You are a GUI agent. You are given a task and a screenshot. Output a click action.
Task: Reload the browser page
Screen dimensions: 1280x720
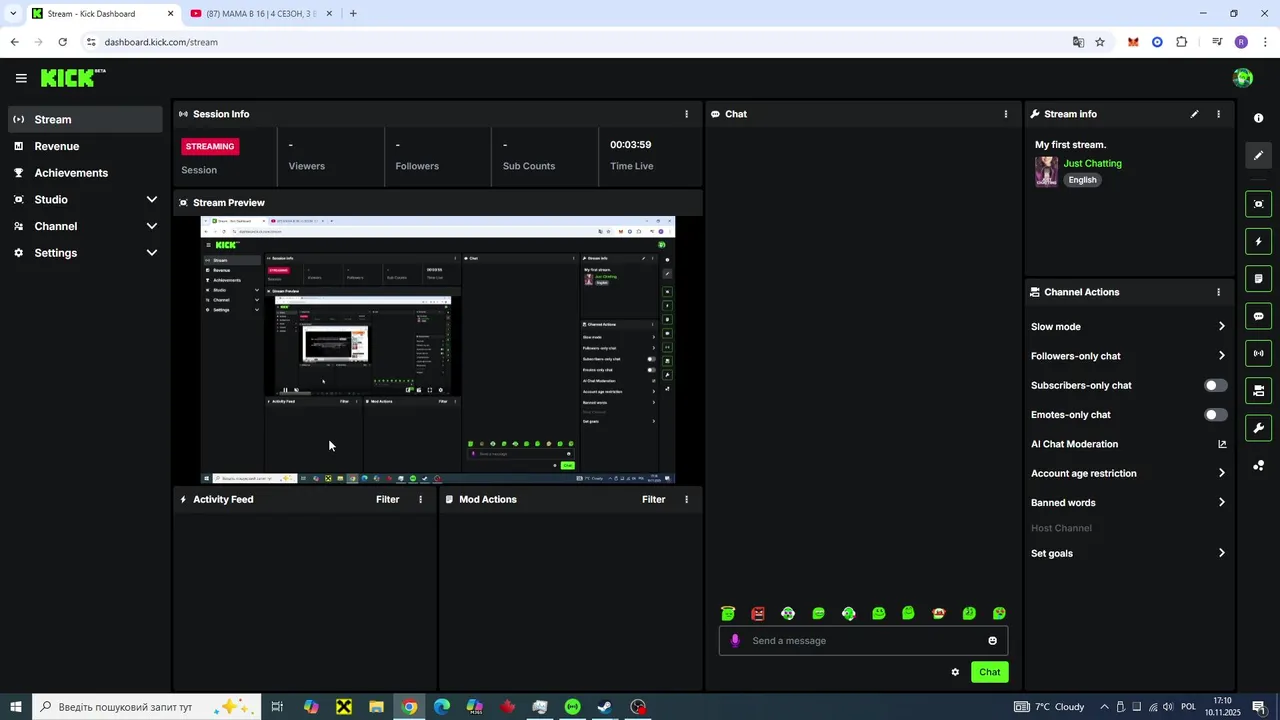pyautogui.click(x=63, y=42)
